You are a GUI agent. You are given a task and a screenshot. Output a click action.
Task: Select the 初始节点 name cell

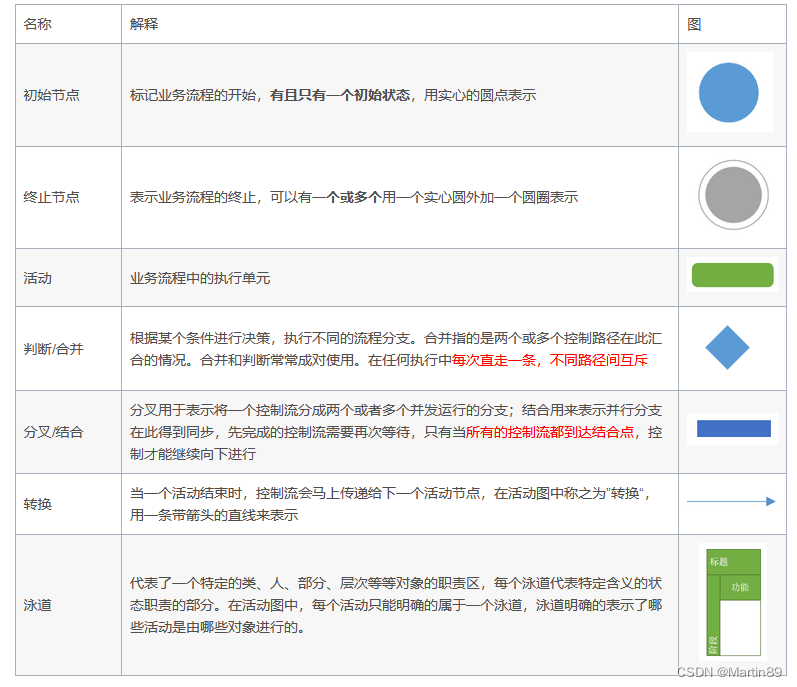click(x=68, y=95)
